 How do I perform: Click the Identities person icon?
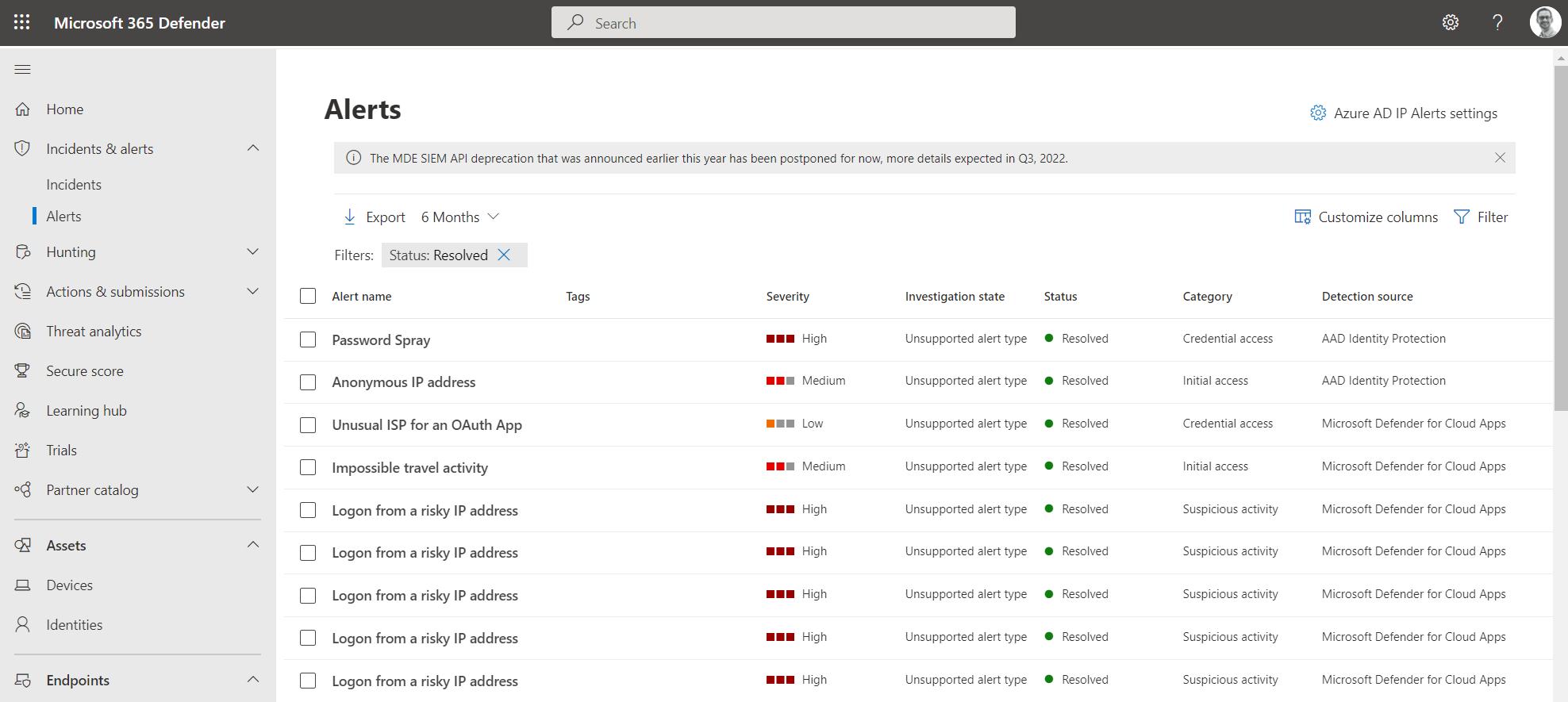pyautogui.click(x=23, y=625)
